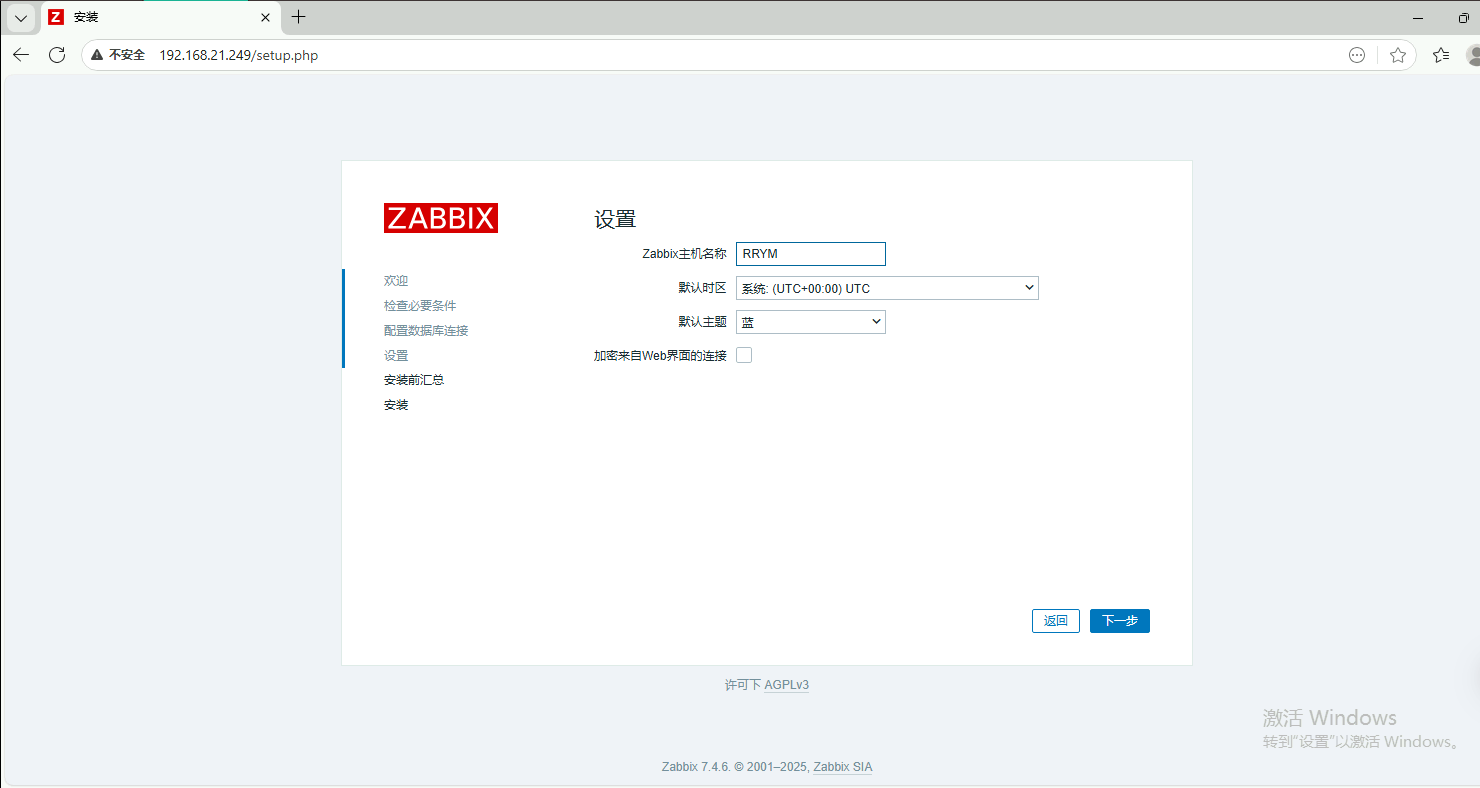Expand the 默认时区 dropdown

pyautogui.click(x=887, y=288)
